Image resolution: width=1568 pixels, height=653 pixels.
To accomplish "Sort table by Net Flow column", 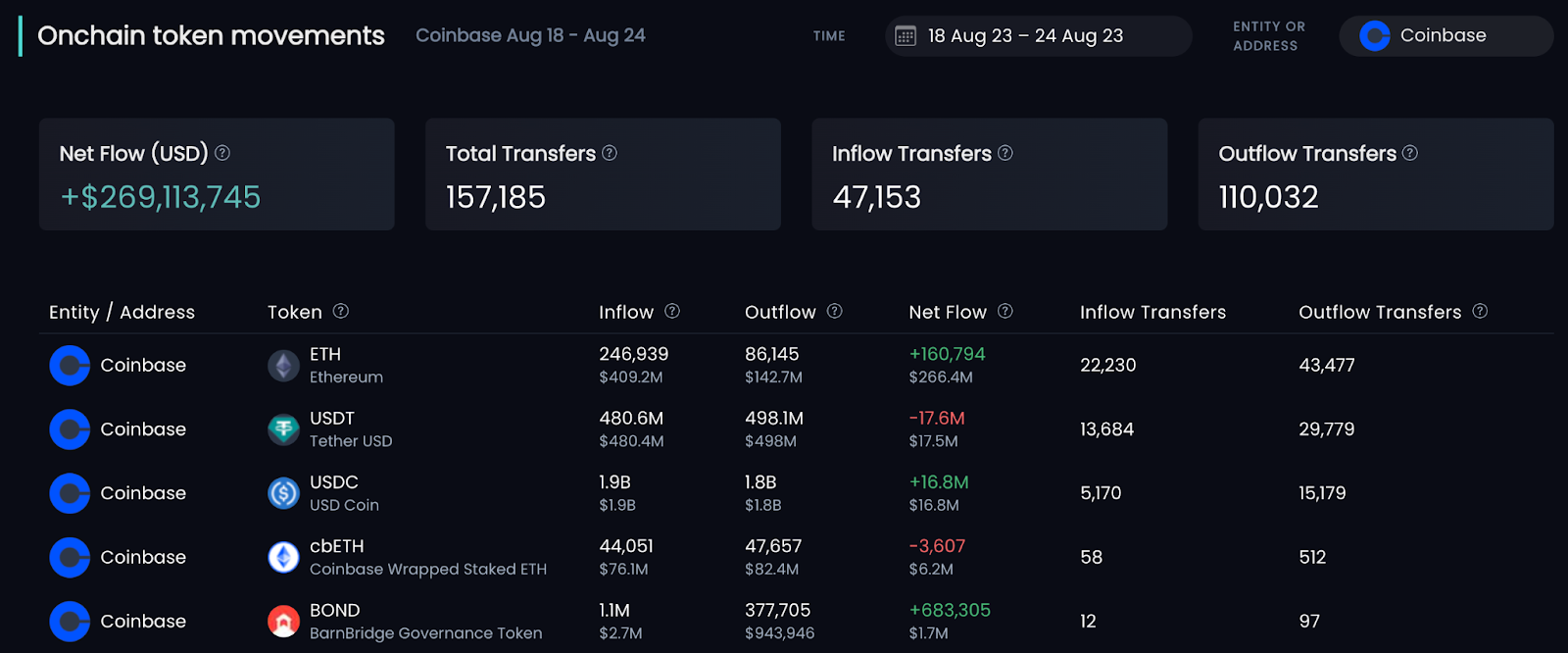I will [948, 312].
